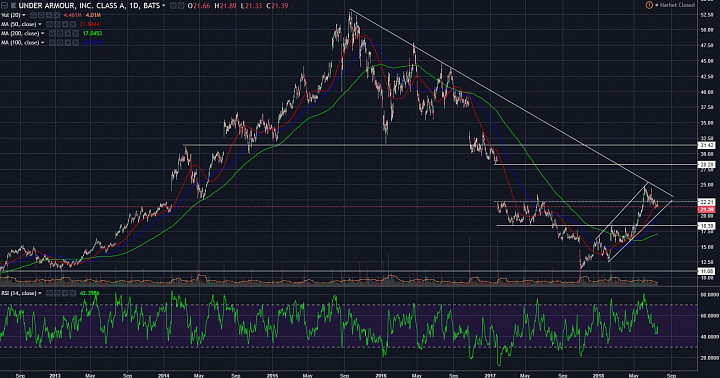The height and width of the screenshot is (378, 720).
Task: Expand the Vol (20) indicator dropdown arrow
Action: pyautogui.click(x=23, y=15)
